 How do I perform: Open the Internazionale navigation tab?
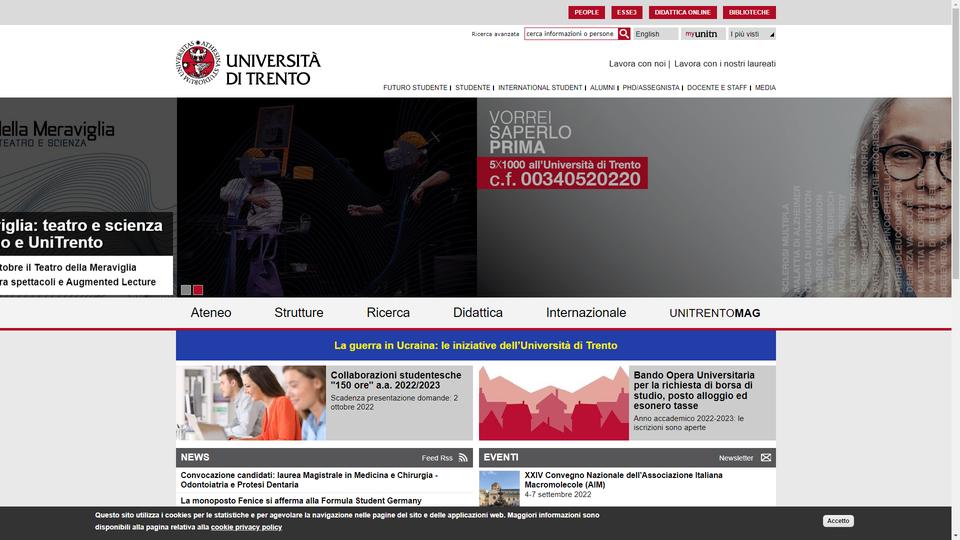point(586,313)
